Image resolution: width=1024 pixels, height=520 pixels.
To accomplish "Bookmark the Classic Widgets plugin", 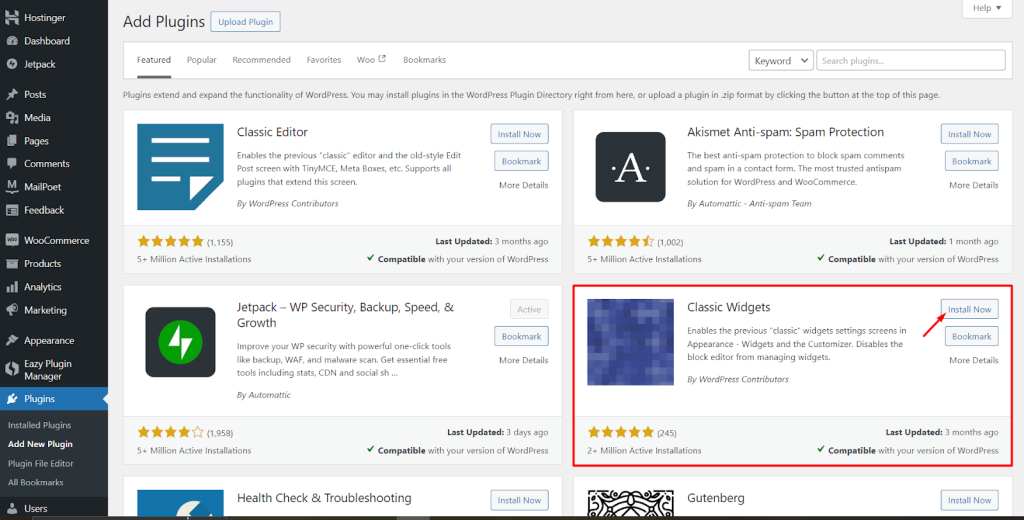I will (x=971, y=336).
